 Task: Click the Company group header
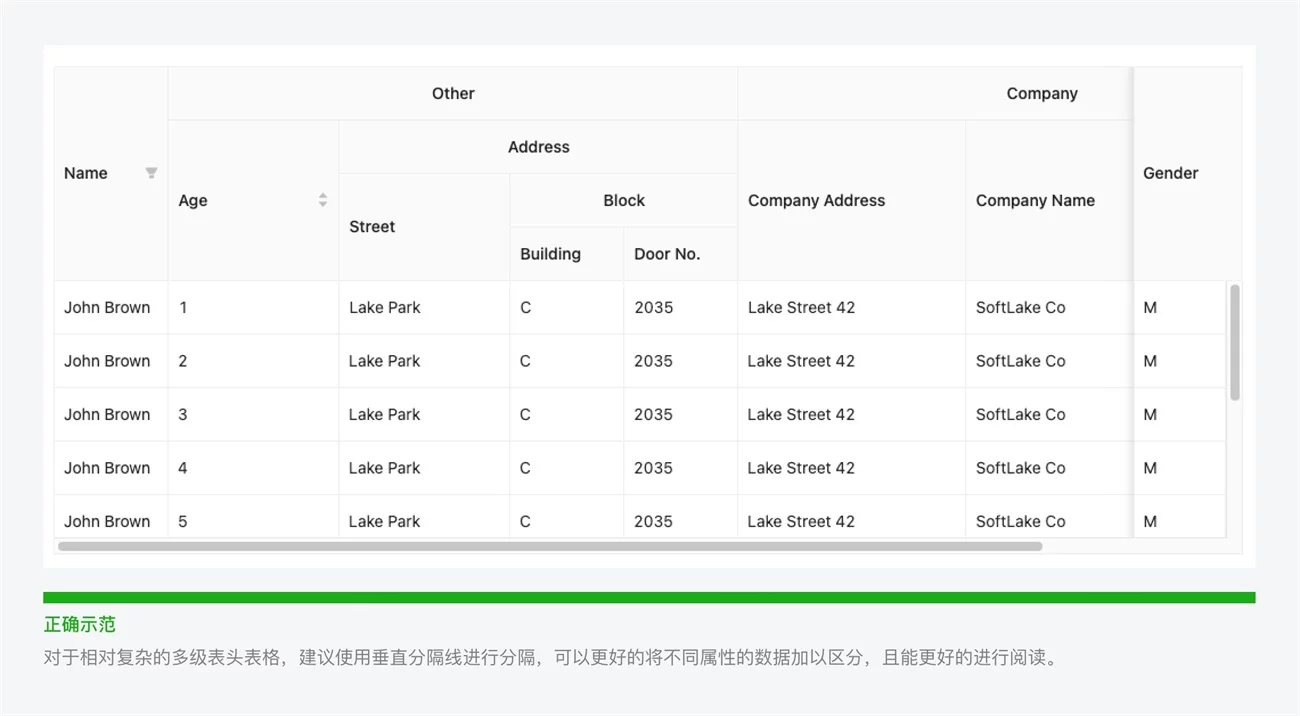(x=1041, y=94)
